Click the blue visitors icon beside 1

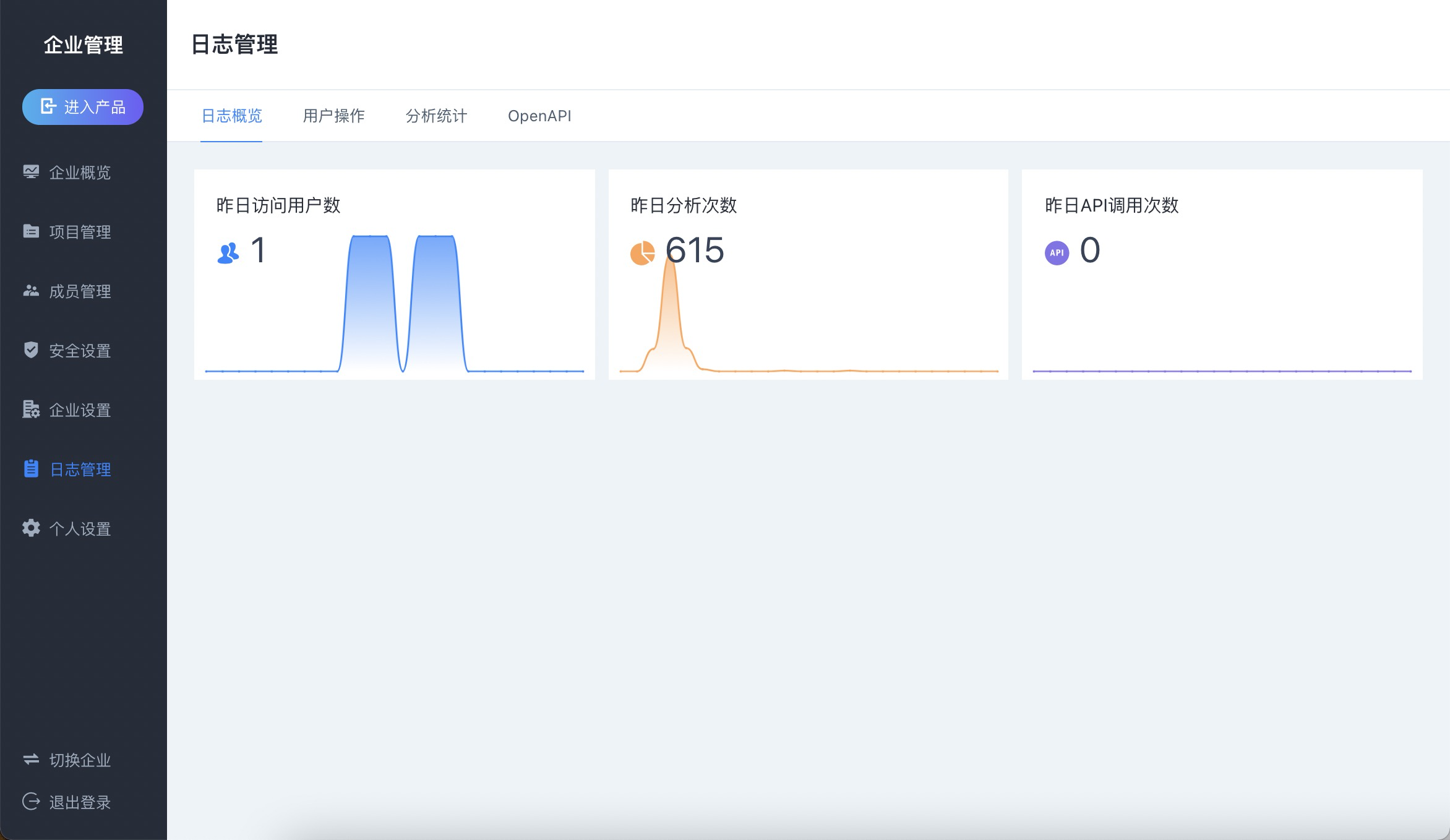[228, 253]
